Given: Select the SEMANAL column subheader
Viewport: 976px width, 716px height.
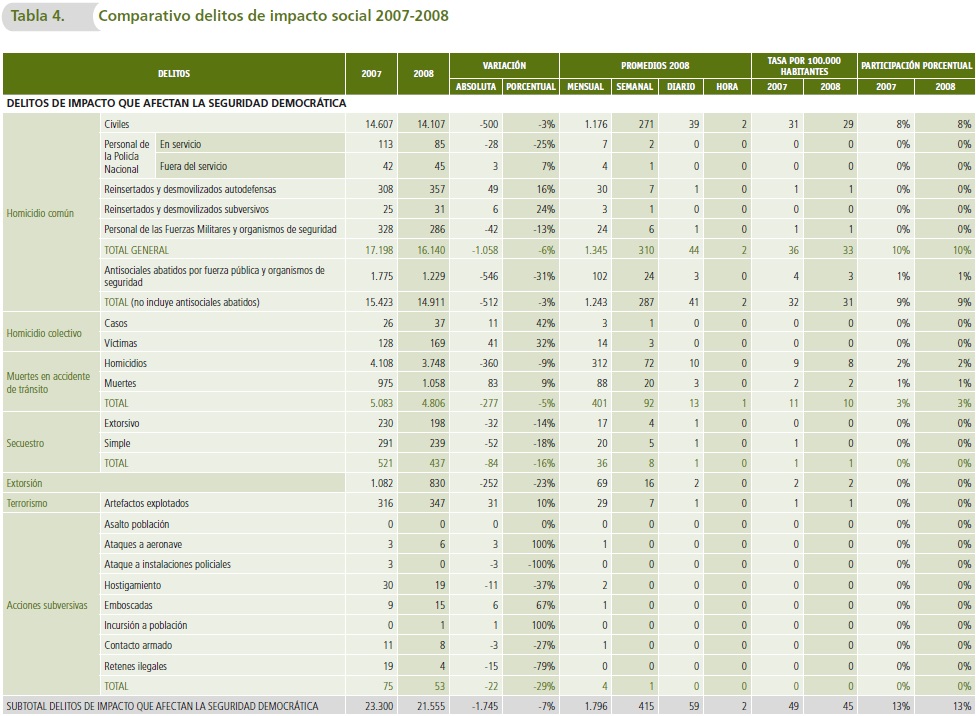Looking at the screenshot, I should [634, 87].
